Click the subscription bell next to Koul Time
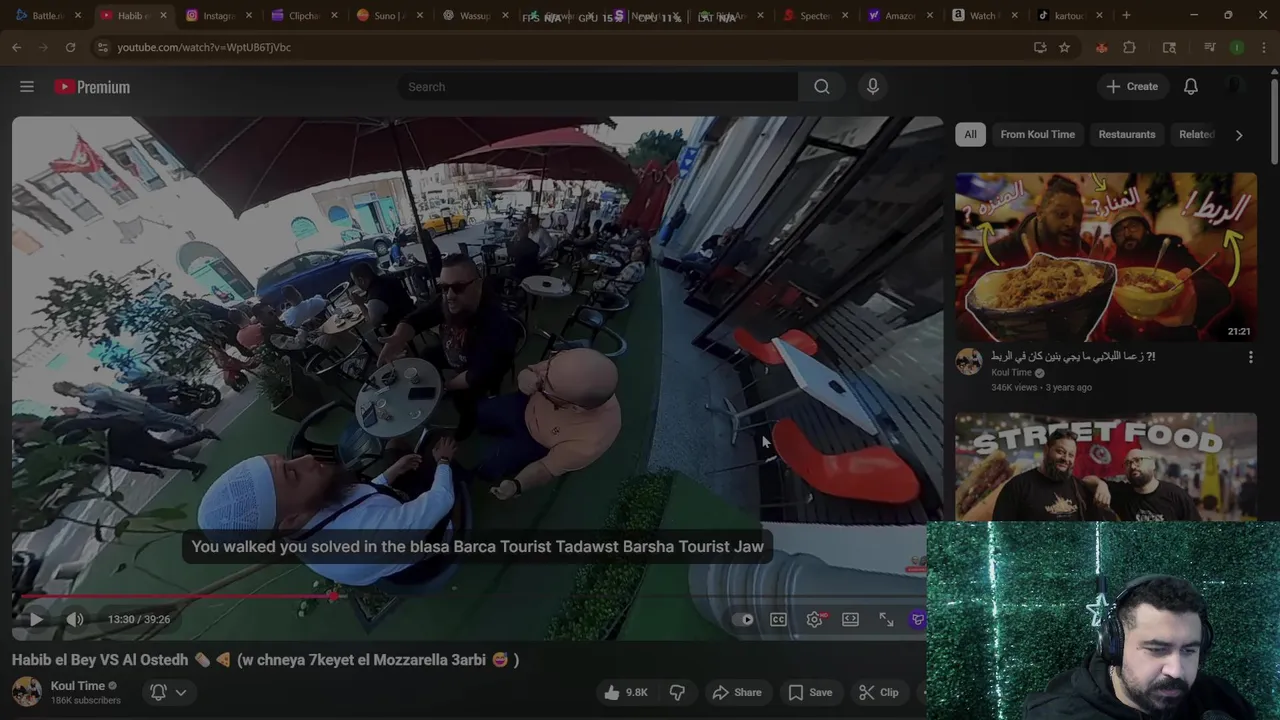The width and height of the screenshot is (1280, 720). (x=158, y=692)
